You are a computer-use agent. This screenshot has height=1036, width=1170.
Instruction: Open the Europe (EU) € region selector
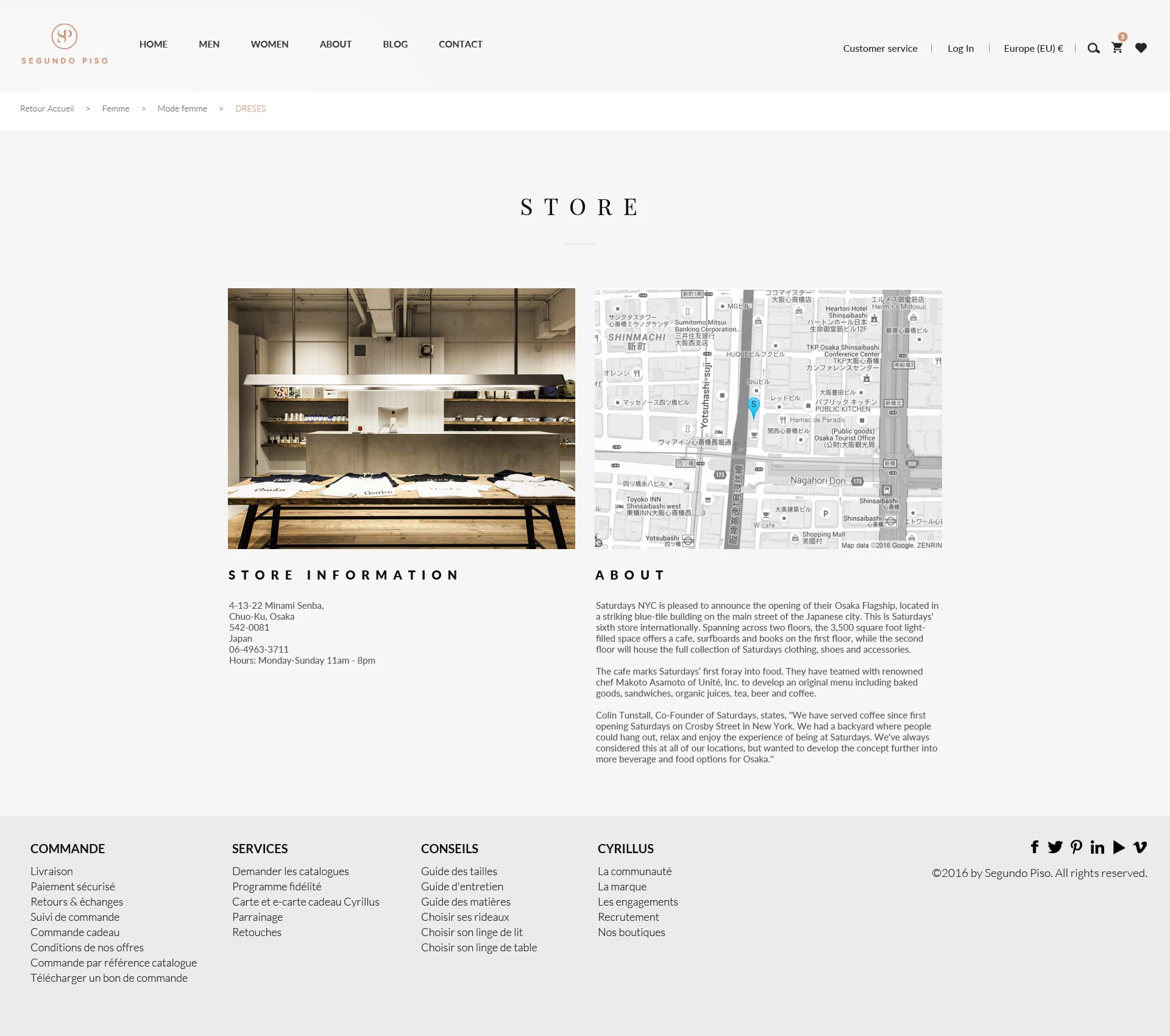tap(1033, 48)
